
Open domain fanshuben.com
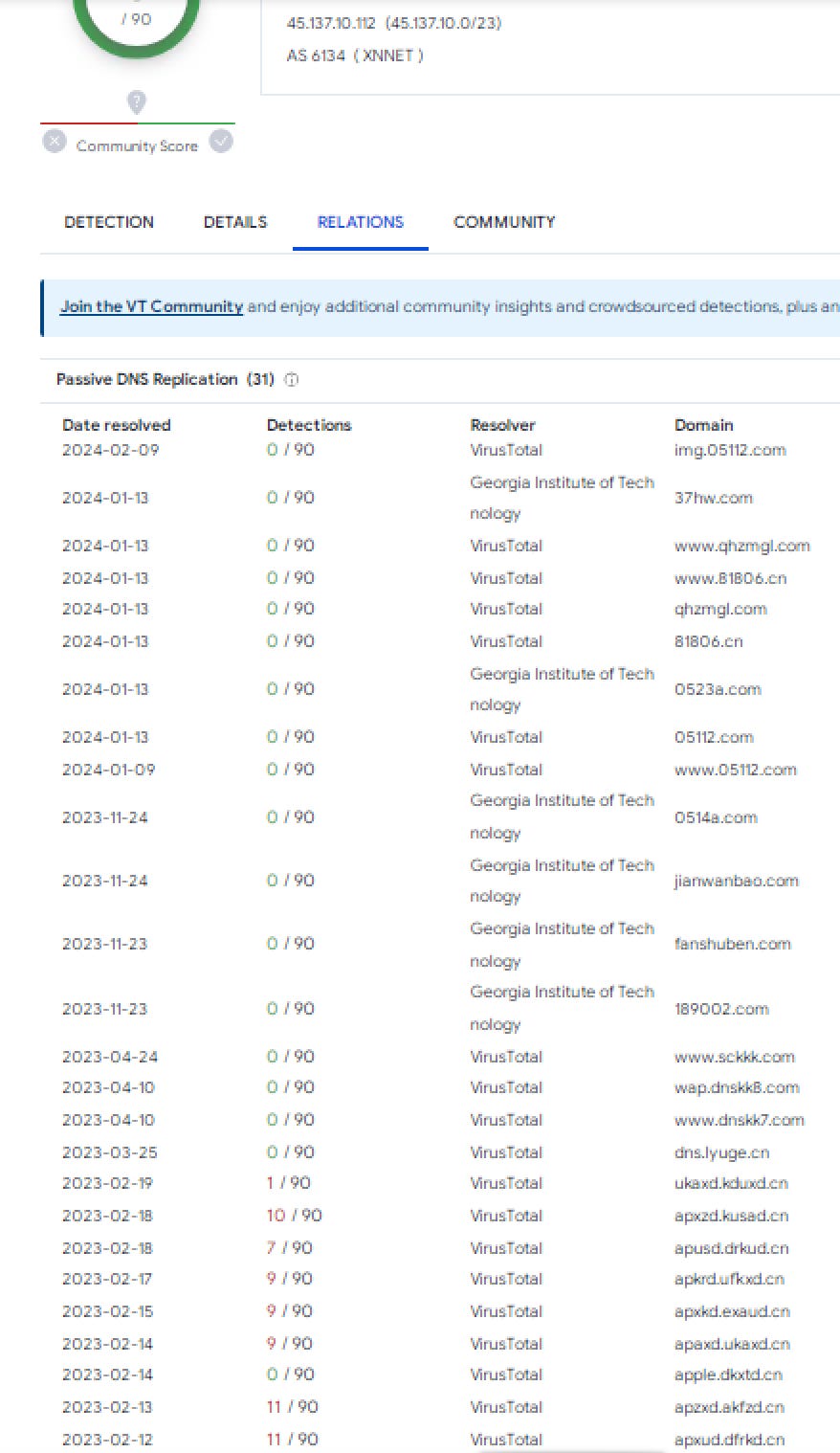point(733,944)
